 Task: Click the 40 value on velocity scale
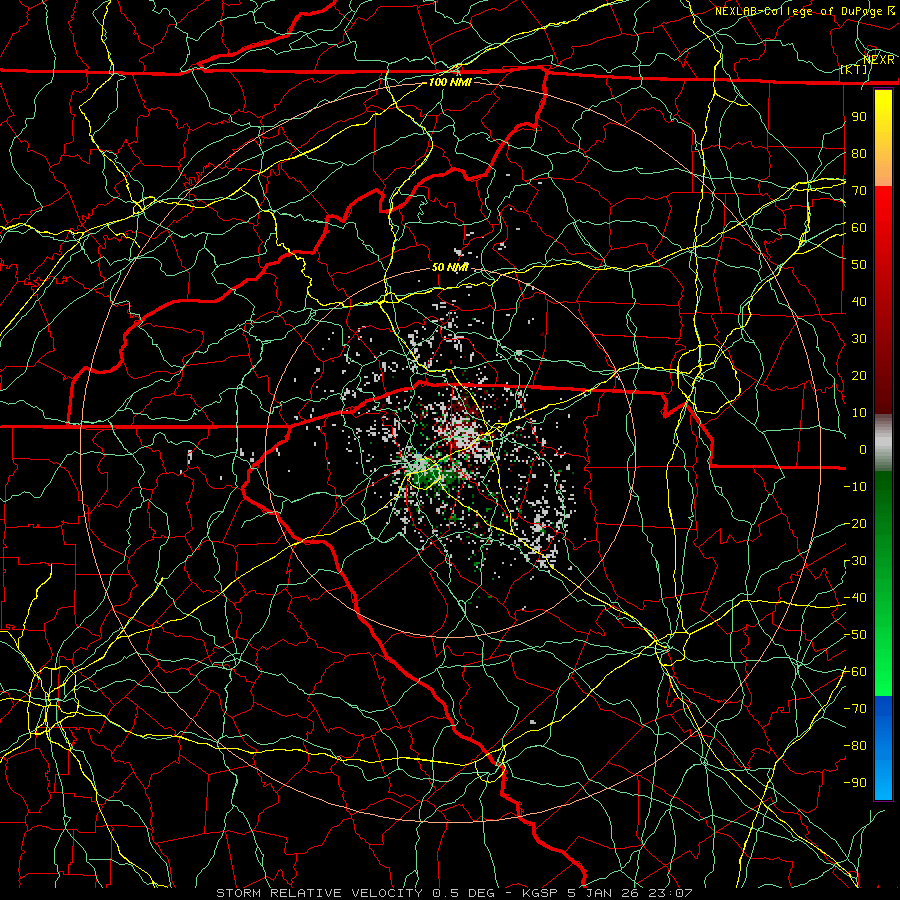[x=859, y=301]
